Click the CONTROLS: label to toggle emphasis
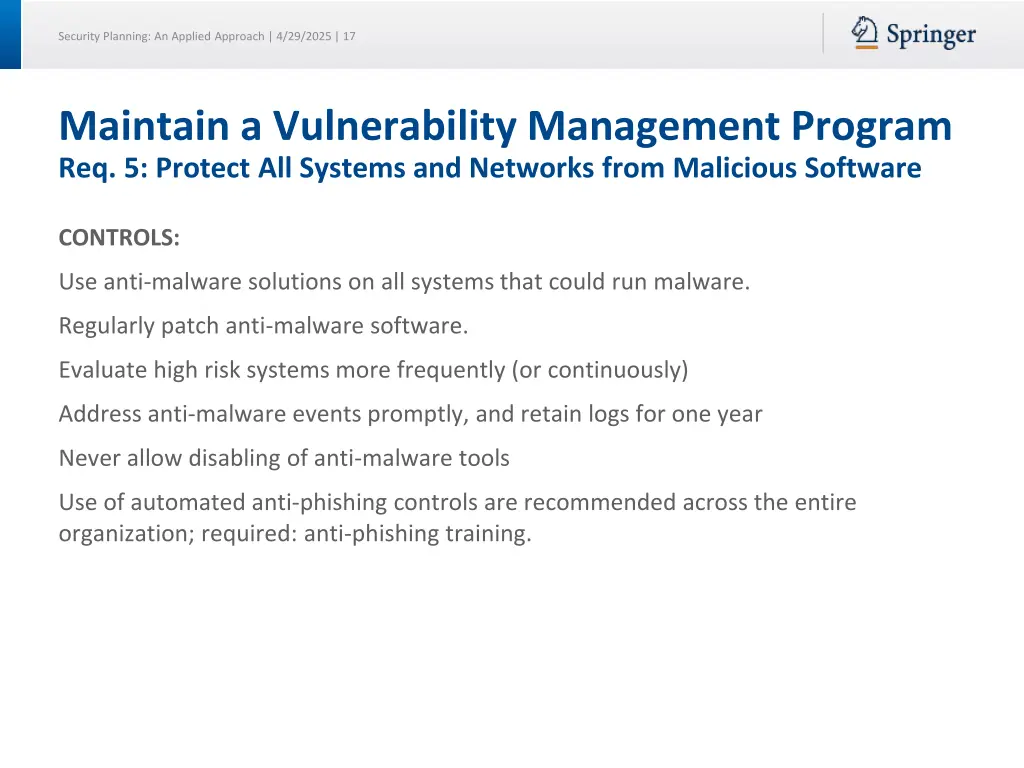This screenshot has width=1024, height=768. pyautogui.click(x=119, y=238)
